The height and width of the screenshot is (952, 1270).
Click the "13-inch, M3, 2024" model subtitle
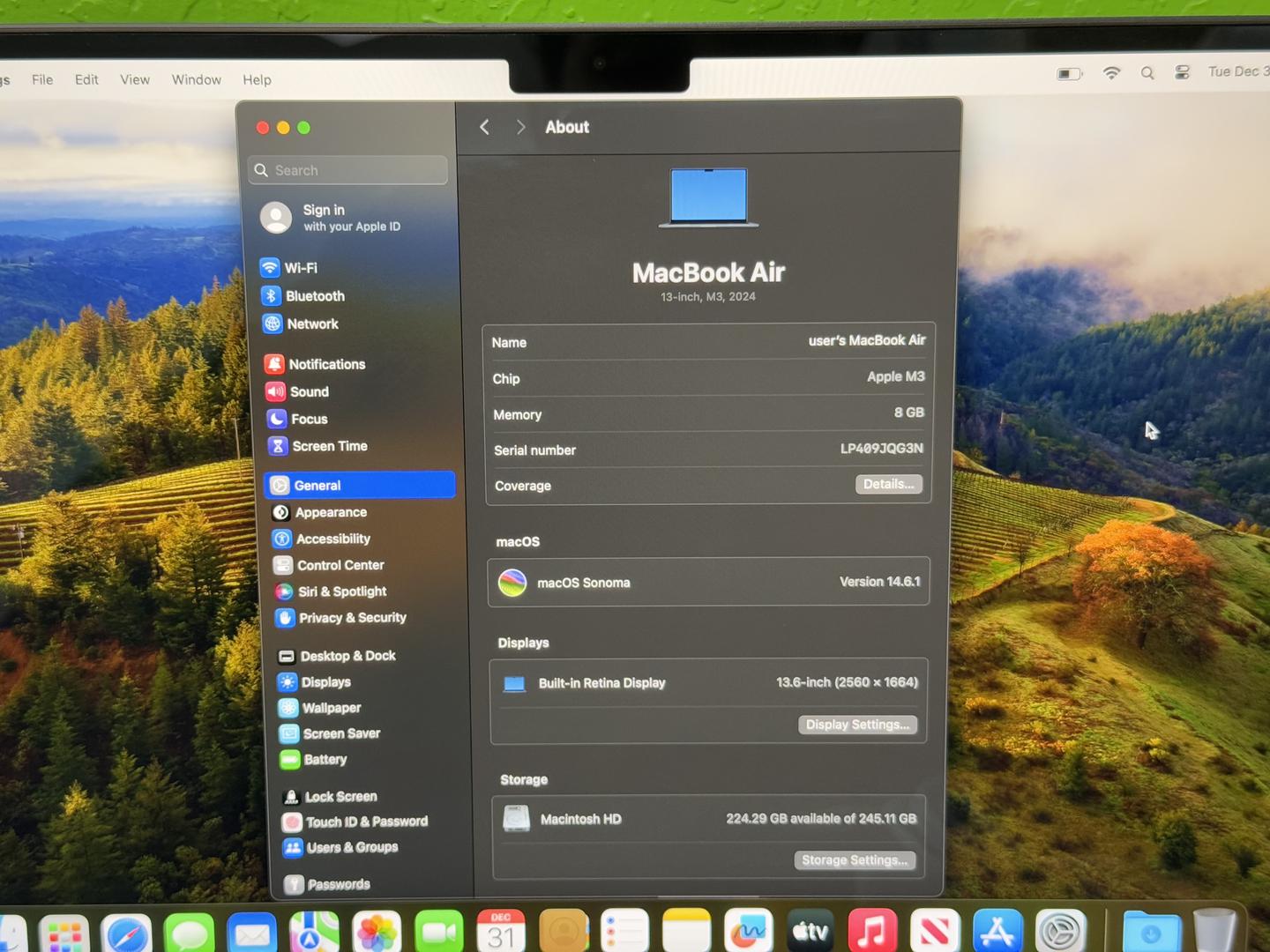(708, 297)
